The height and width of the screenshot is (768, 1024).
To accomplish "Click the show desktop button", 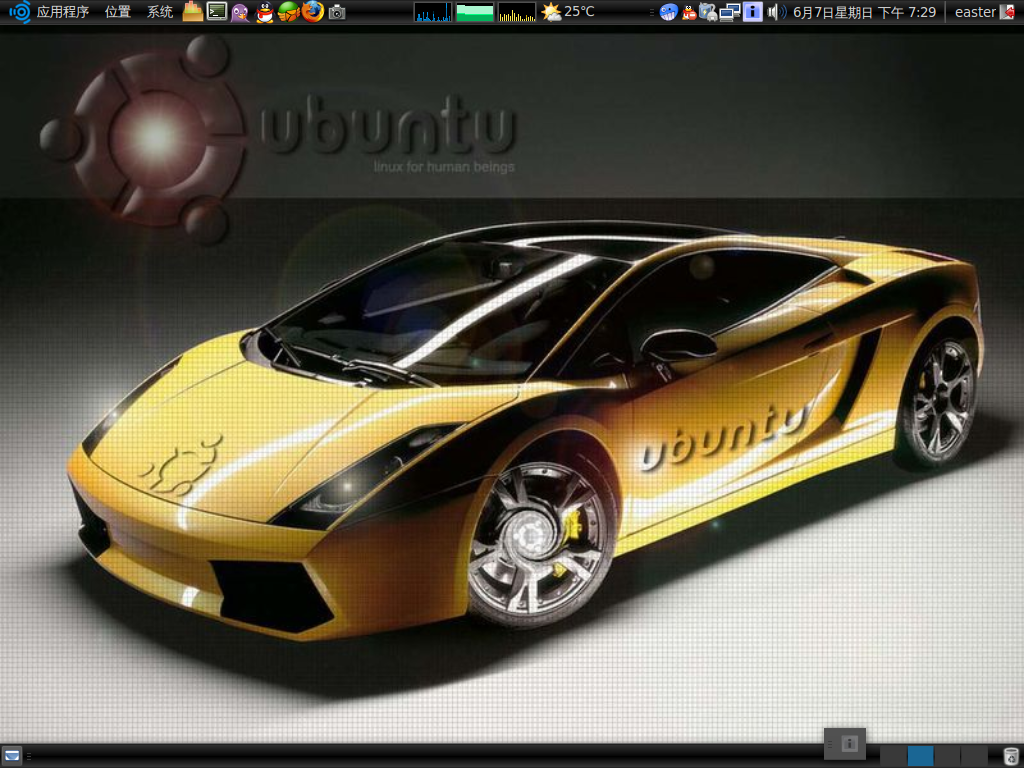I will pos(12,756).
